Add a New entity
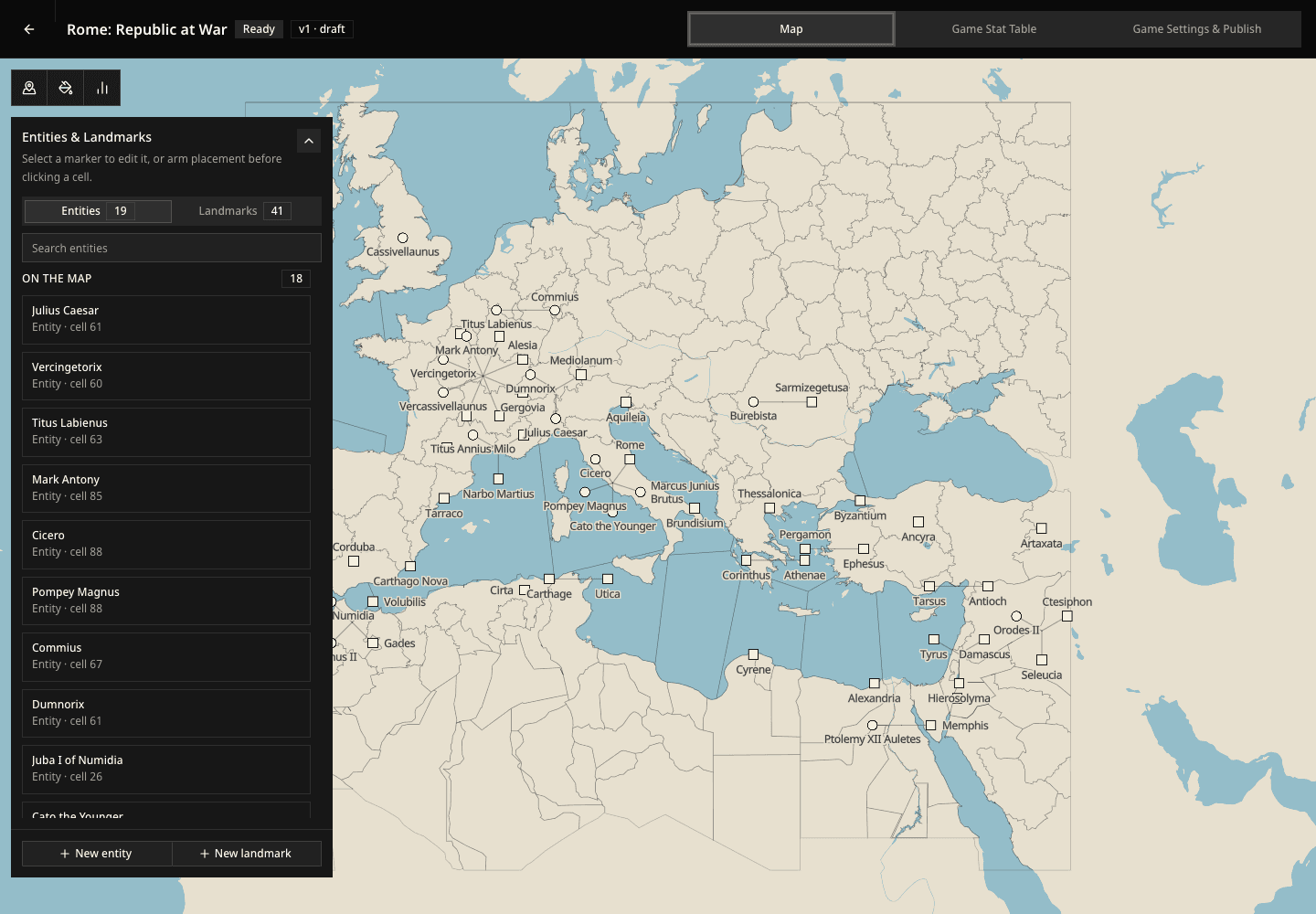 coord(97,854)
